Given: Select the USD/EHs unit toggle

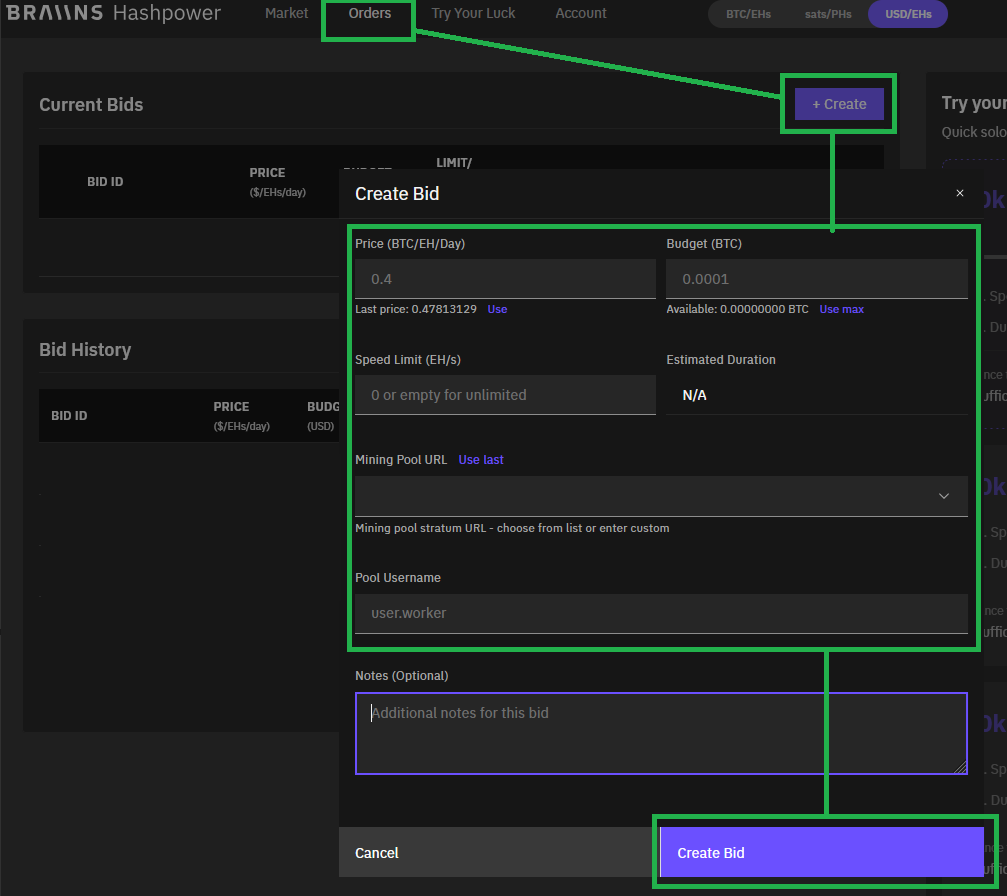Looking at the screenshot, I should pyautogui.click(x=907, y=14).
